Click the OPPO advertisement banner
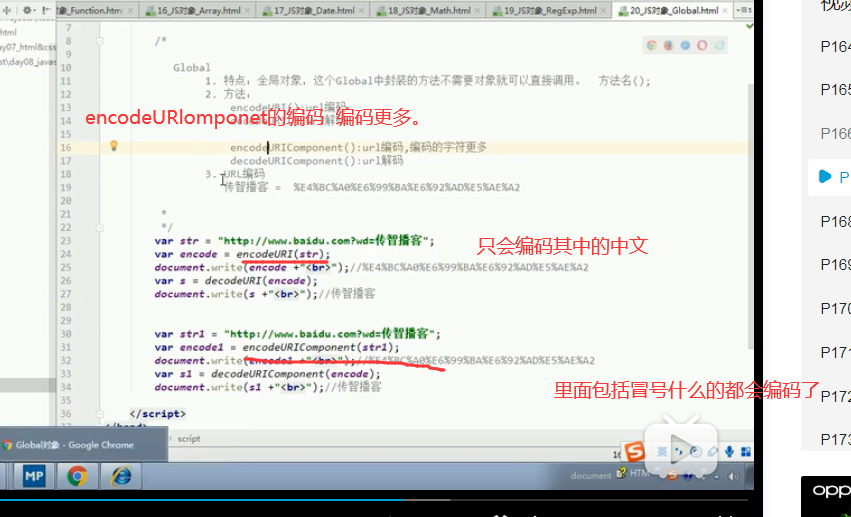Viewport: 851px width, 517px height. tap(826, 495)
